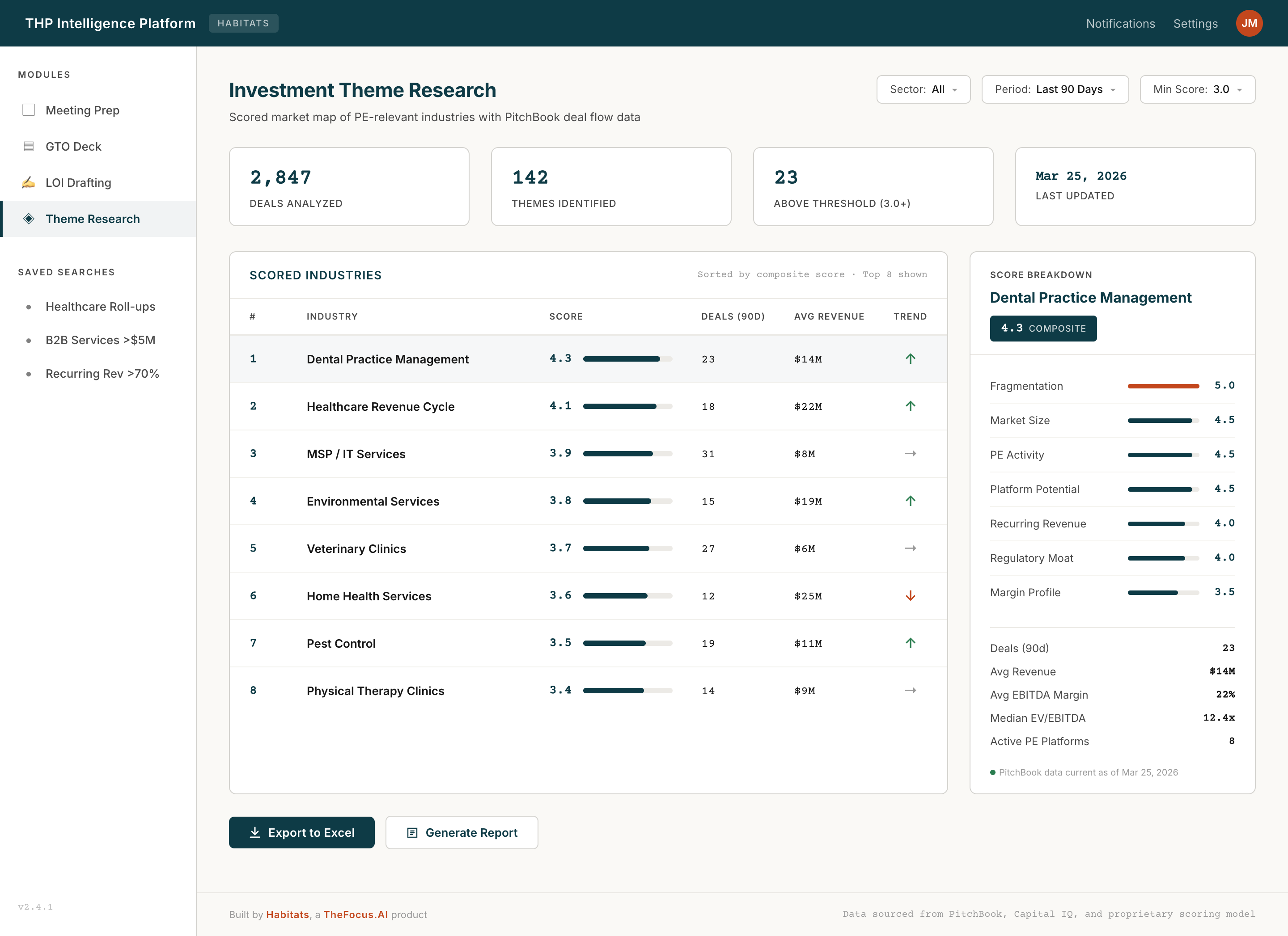
Task: Click the TheFocus.AI footer link
Action: click(x=356, y=914)
